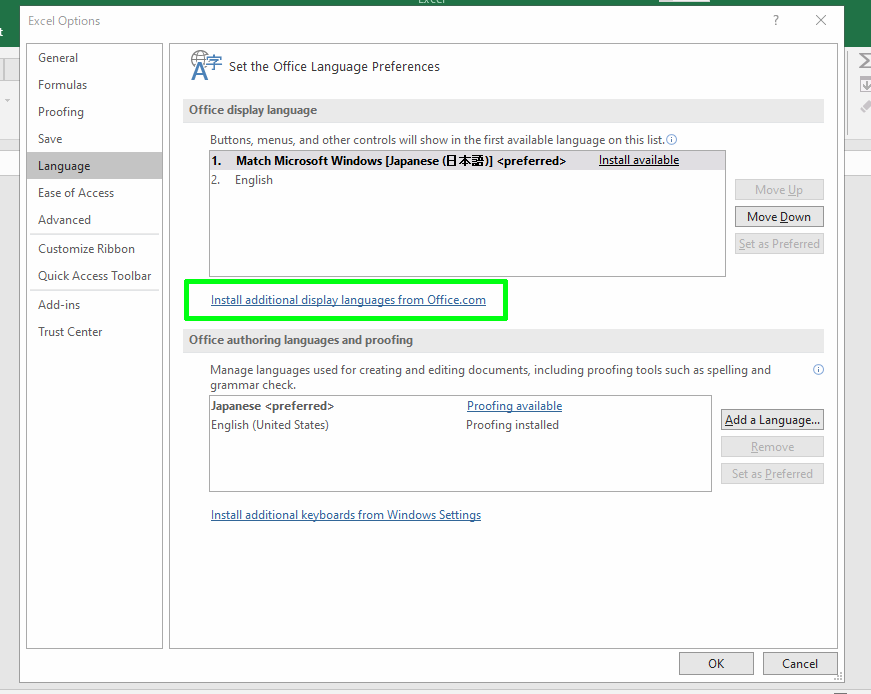Click the info icon beside authoring languages description
The width and height of the screenshot is (871, 694).
(x=818, y=370)
